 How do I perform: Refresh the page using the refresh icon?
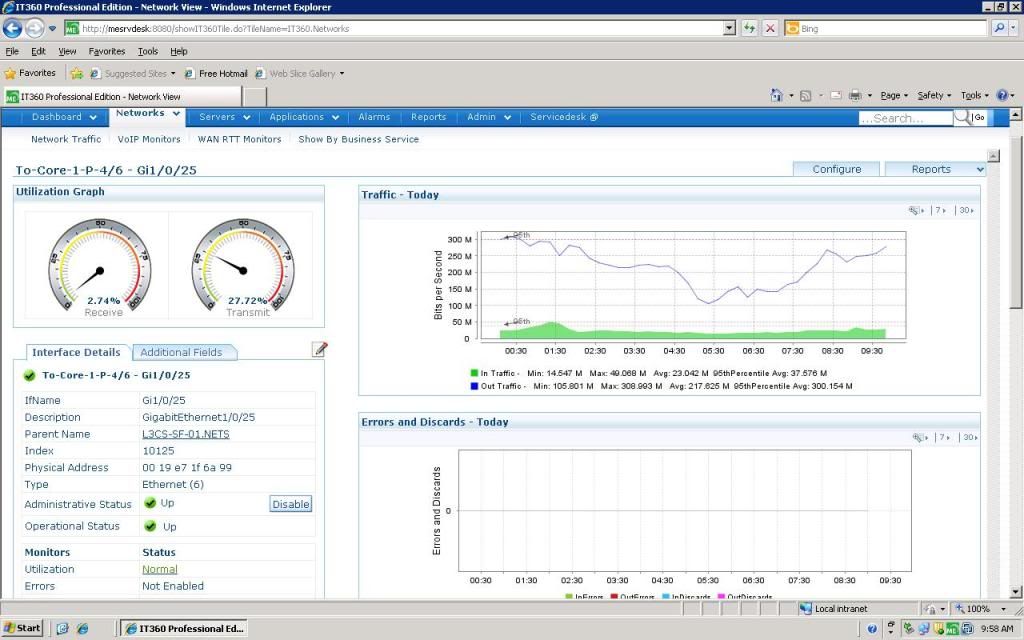[x=749, y=28]
